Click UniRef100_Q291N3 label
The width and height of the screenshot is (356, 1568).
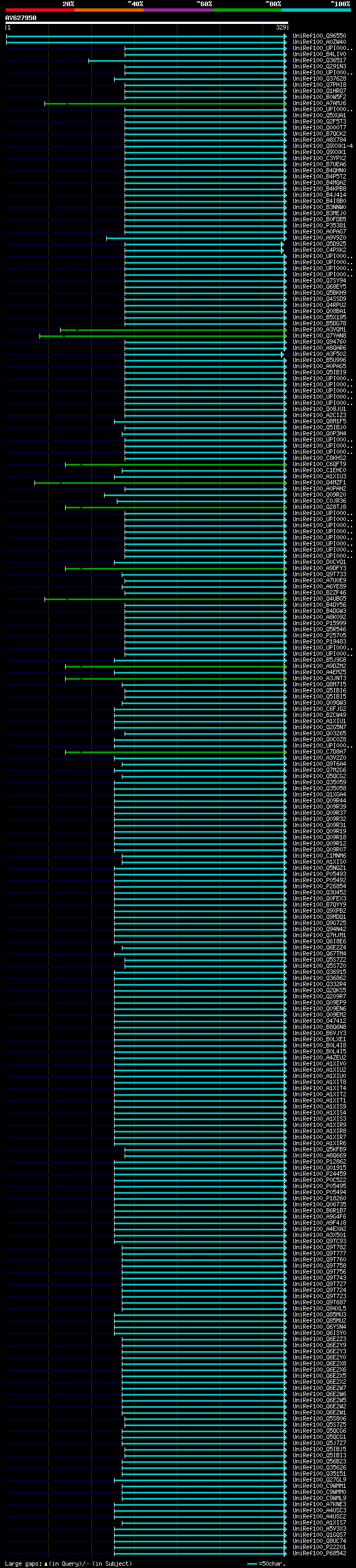pyautogui.click(x=319, y=66)
